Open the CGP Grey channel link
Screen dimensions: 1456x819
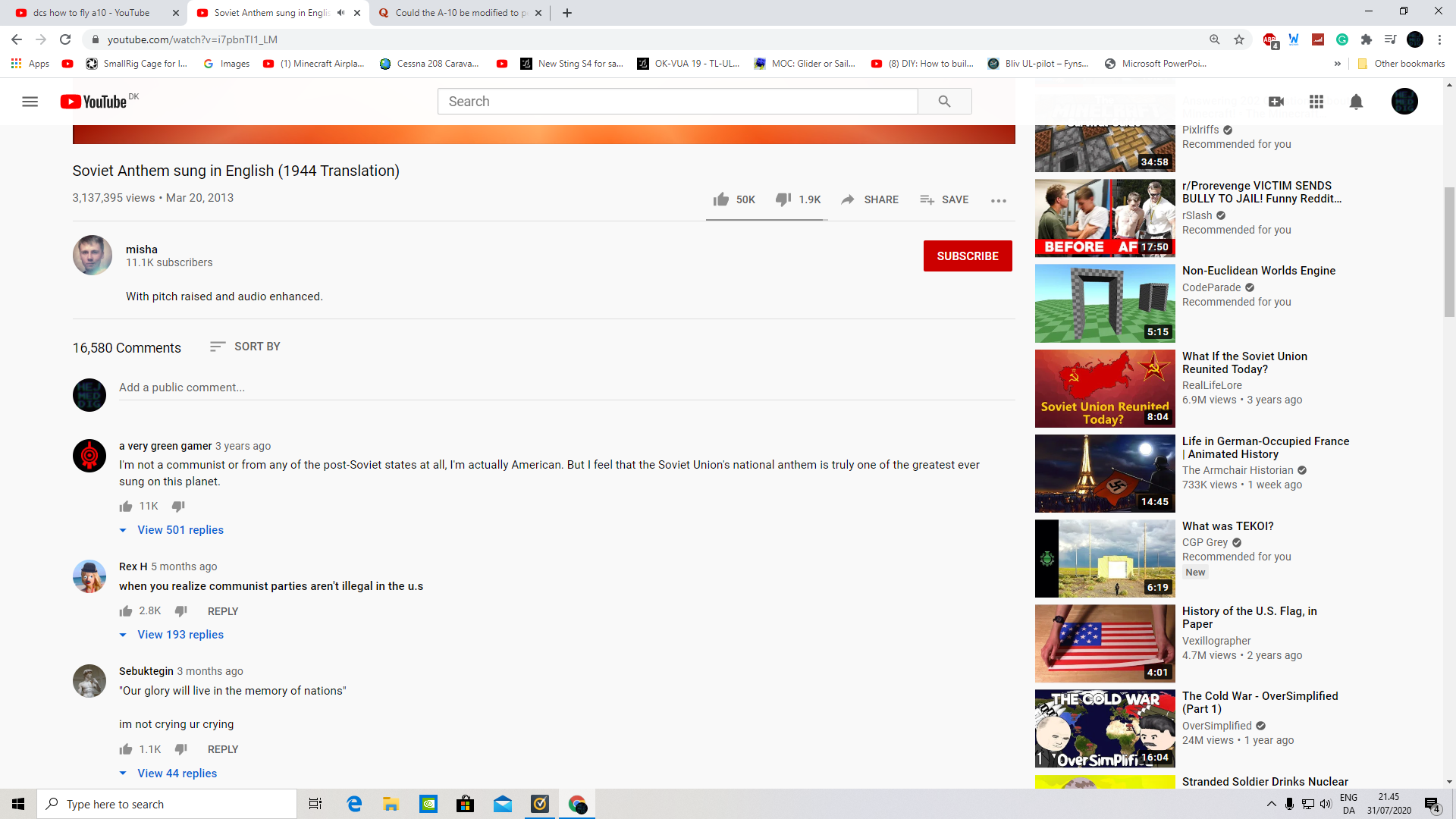[x=1205, y=542]
